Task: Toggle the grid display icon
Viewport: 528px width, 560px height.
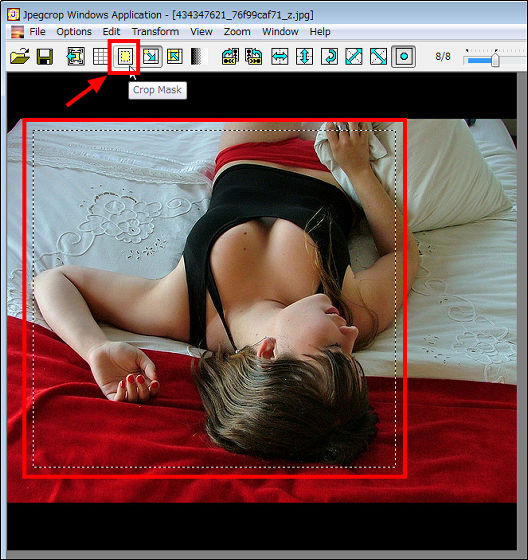Action: point(100,56)
